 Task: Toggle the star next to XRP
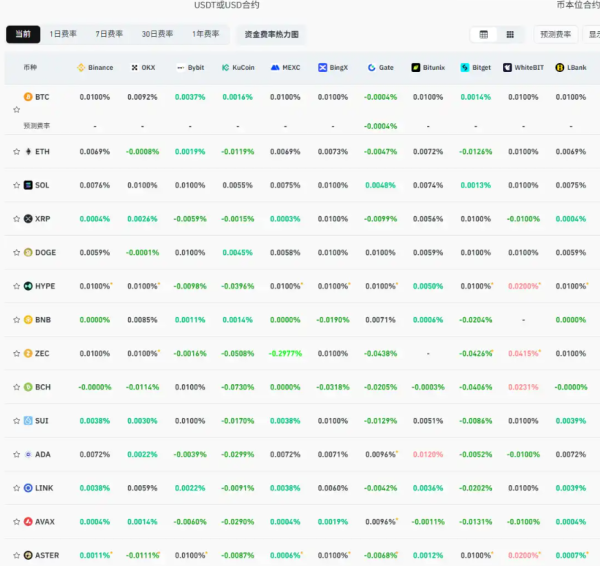pyautogui.click(x=16, y=219)
